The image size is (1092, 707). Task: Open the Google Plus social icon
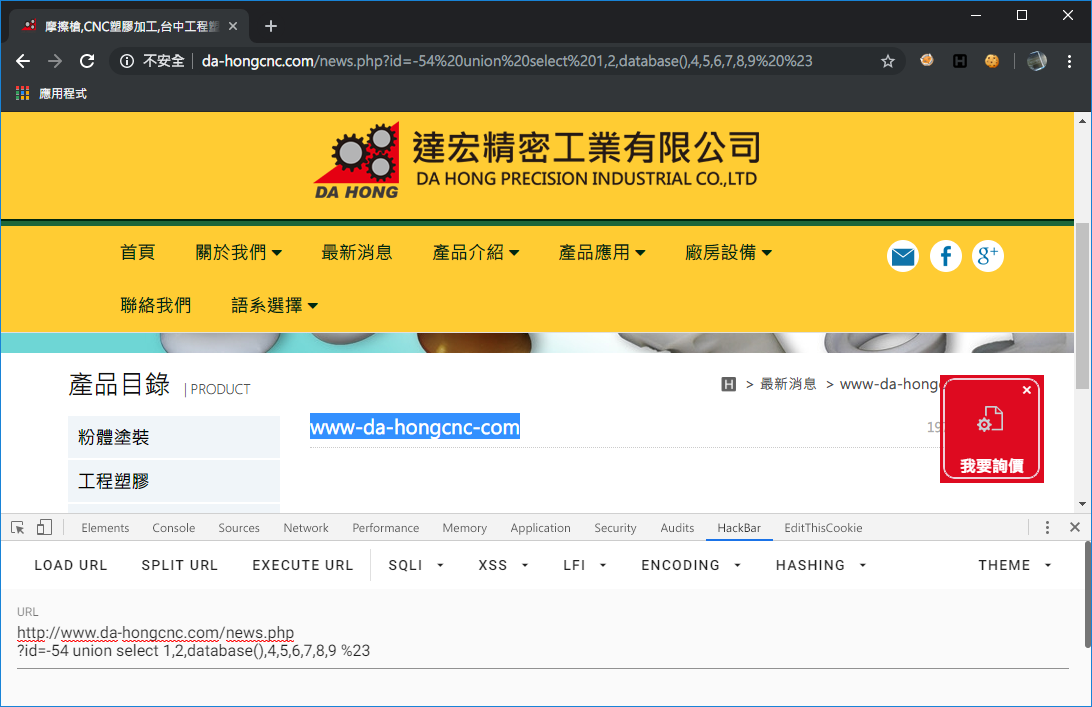(x=988, y=256)
